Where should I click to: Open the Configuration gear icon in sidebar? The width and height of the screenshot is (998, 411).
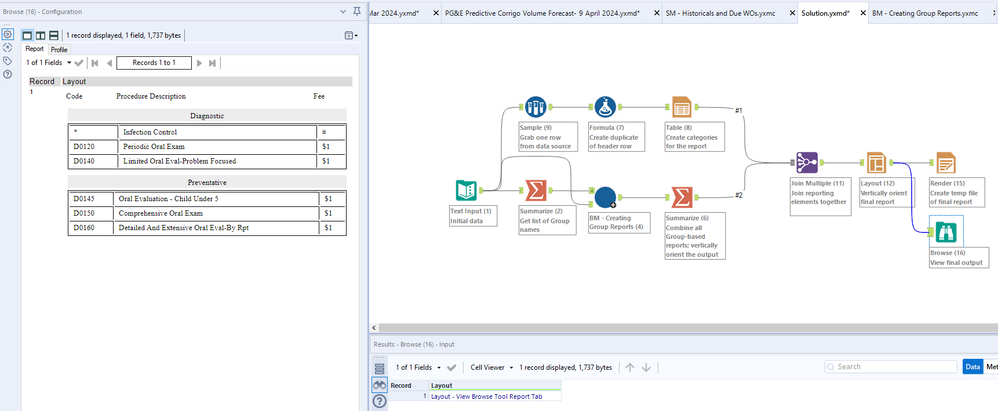pos(8,35)
